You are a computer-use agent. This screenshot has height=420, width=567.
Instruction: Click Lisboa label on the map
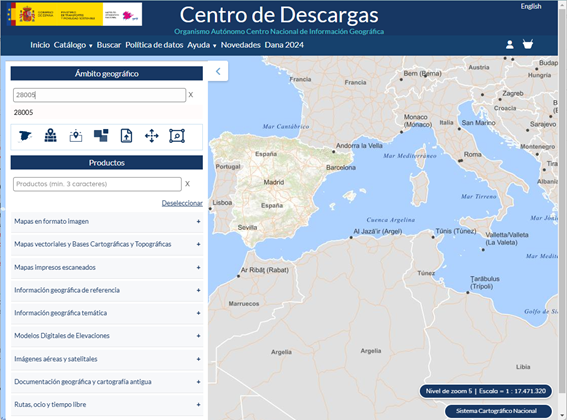(x=222, y=203)
